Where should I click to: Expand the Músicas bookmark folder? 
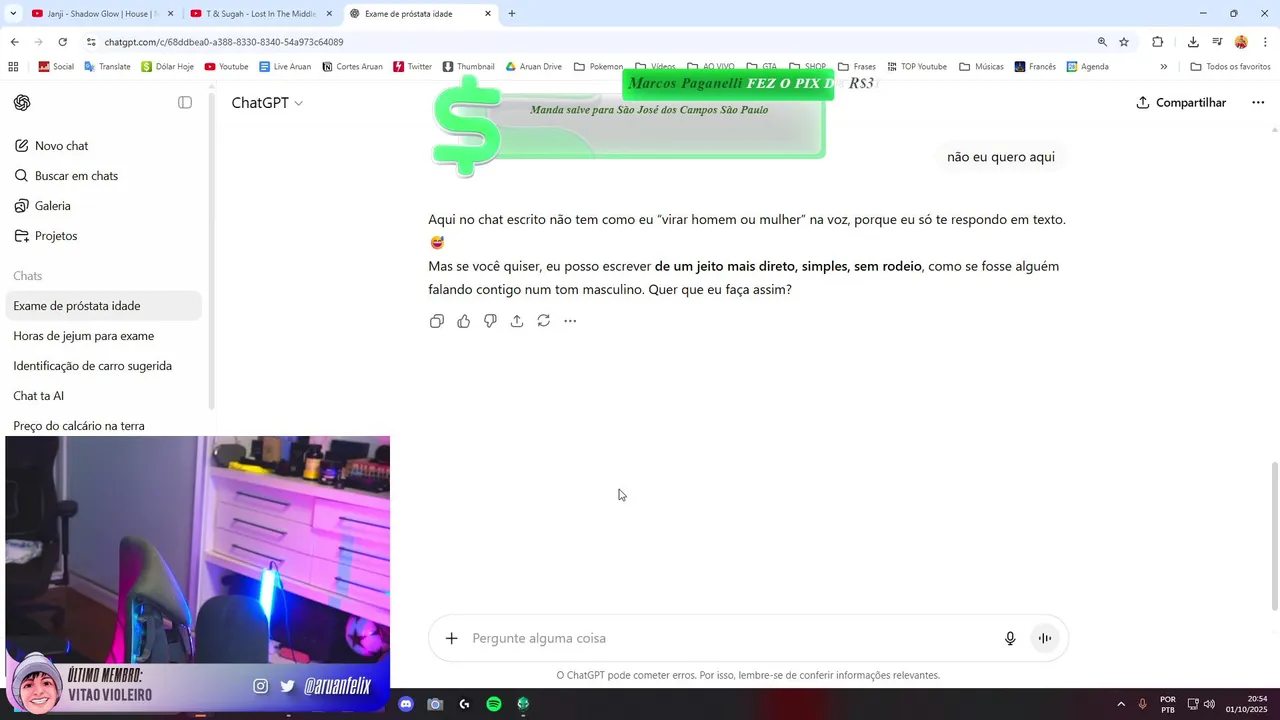981,67
